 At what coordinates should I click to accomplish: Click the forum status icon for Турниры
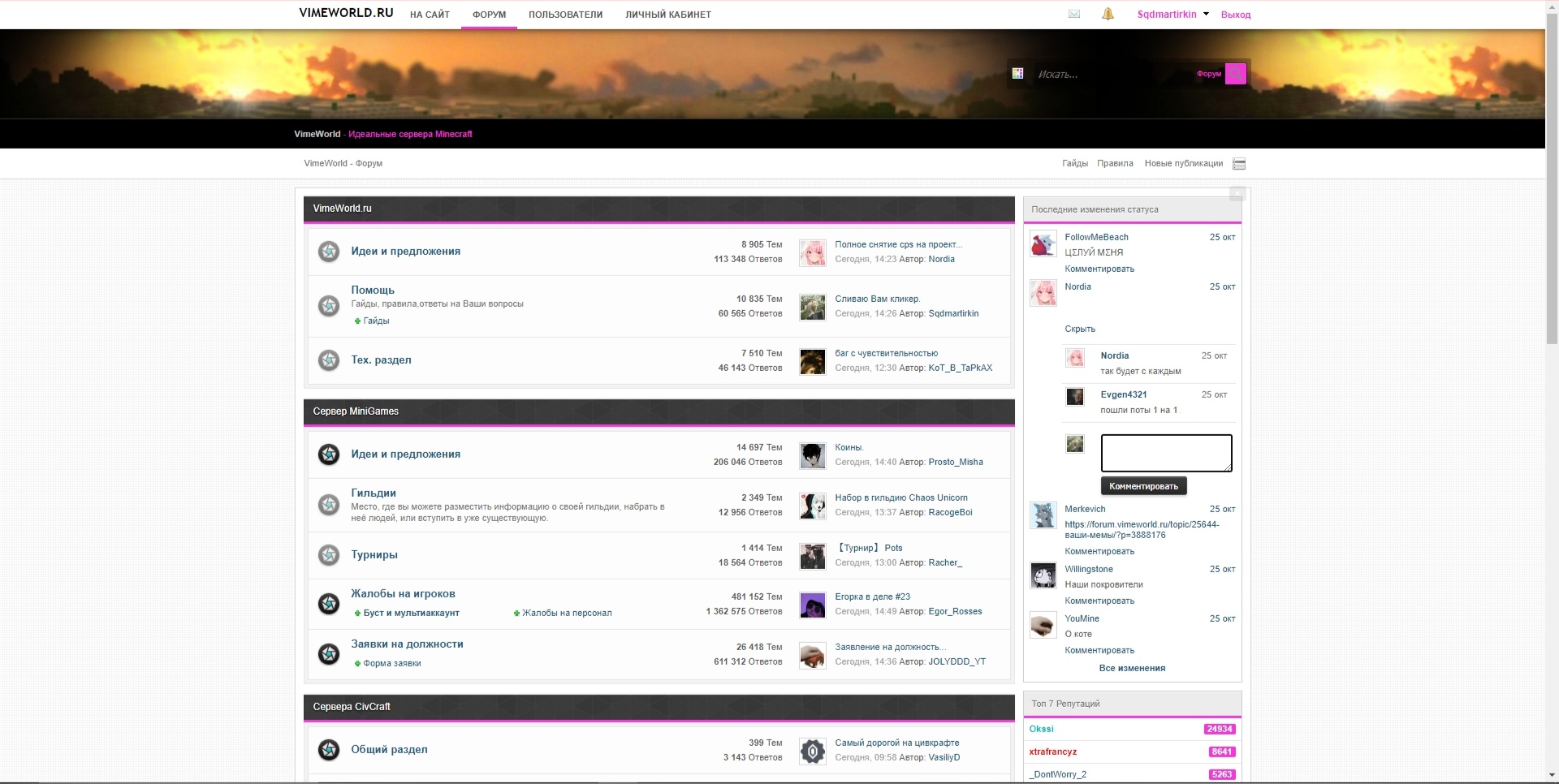click(x=329, y=555)
